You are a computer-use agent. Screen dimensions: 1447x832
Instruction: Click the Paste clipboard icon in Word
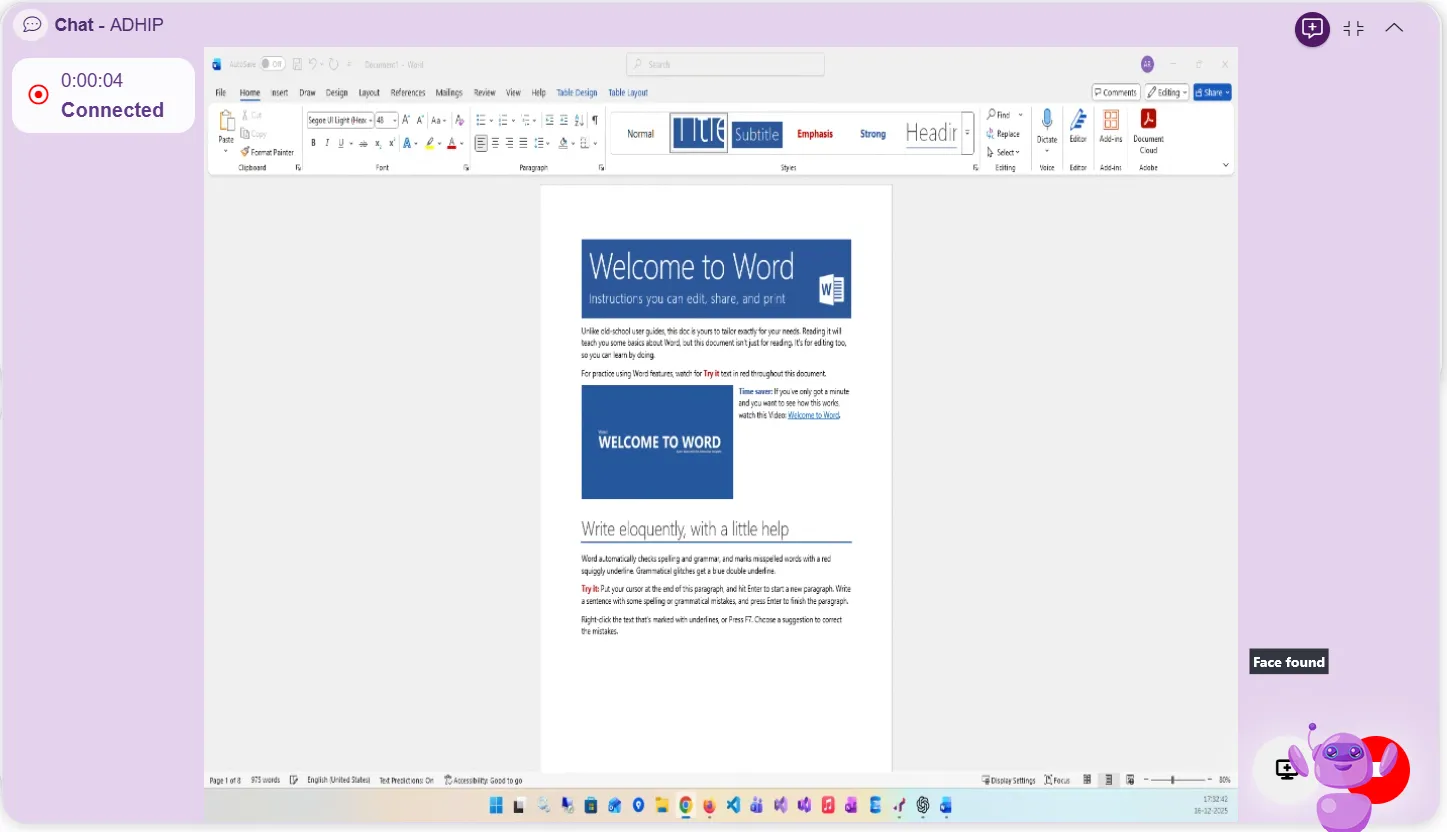coord(227,121)
